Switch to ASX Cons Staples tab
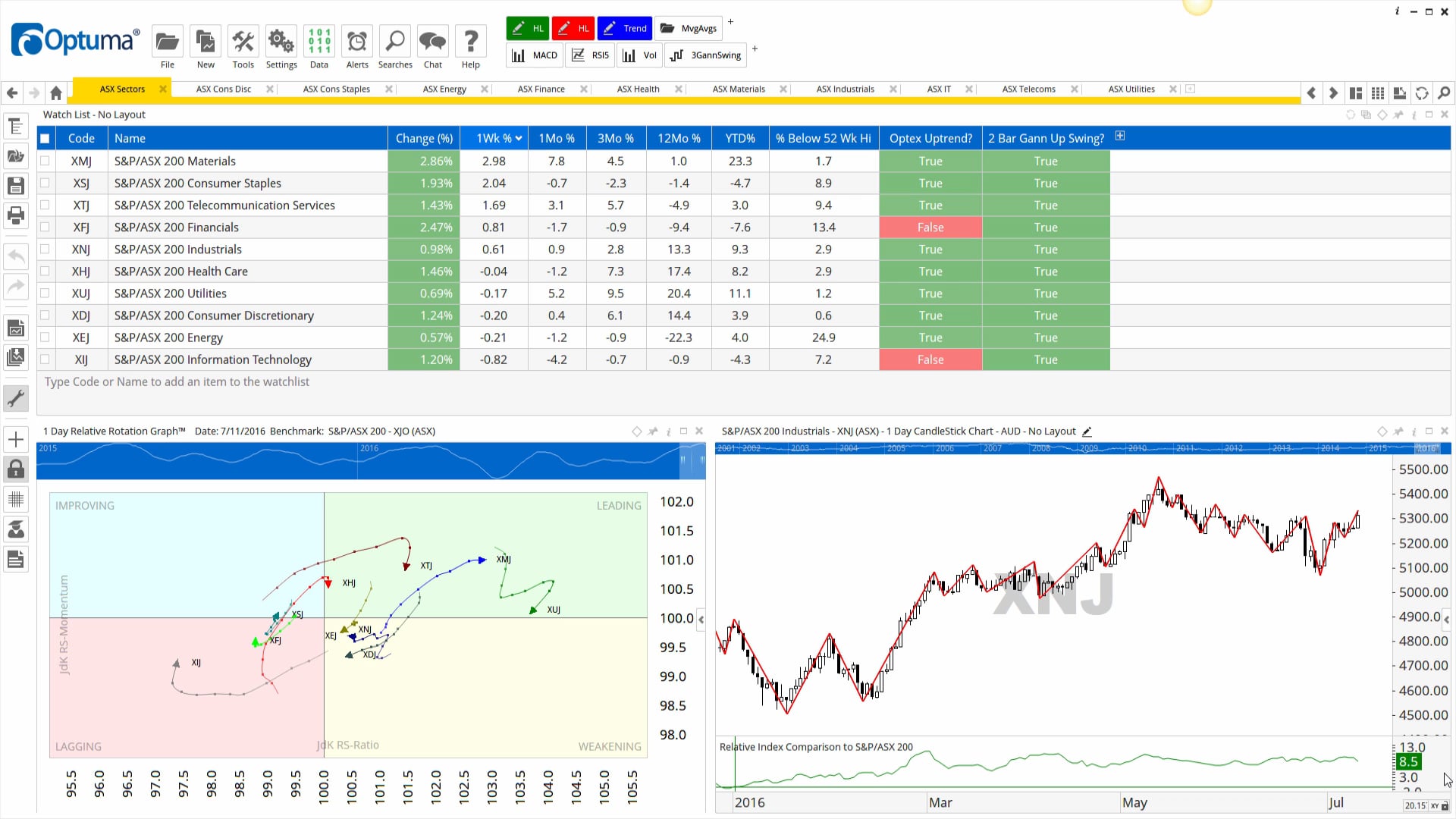1456x819 pixels. tap(337, 89)
